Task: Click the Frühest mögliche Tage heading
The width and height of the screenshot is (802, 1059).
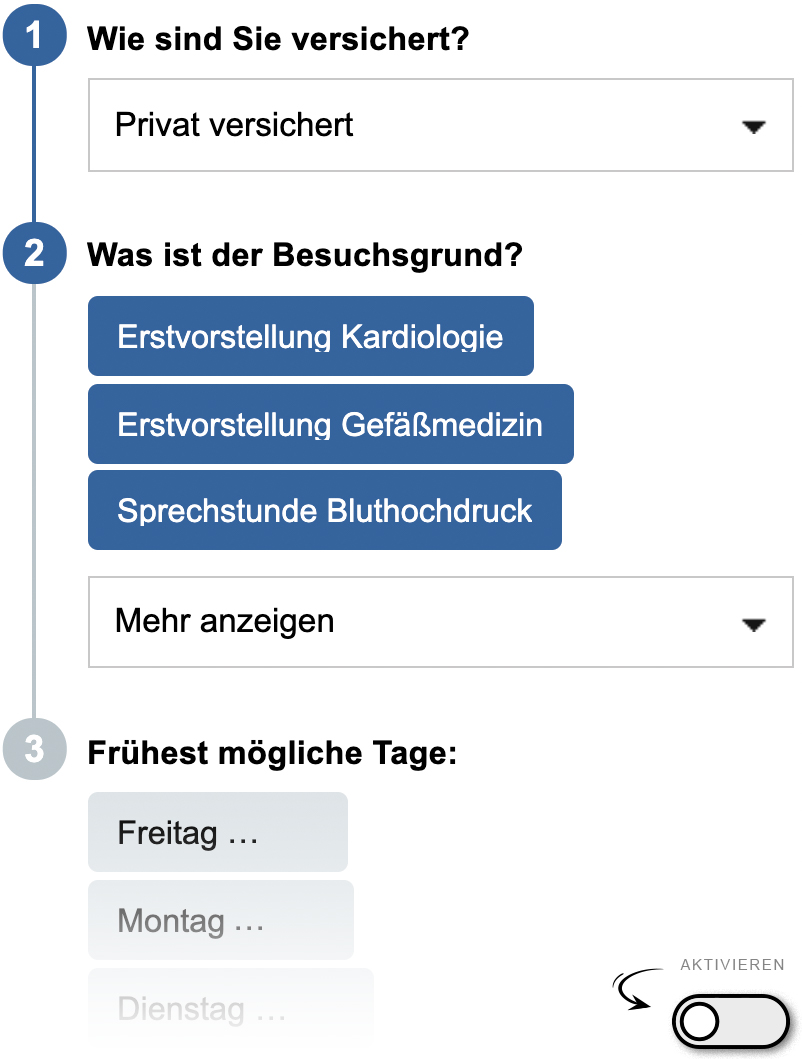Action: pyautogui.click(x=272, y=752)
